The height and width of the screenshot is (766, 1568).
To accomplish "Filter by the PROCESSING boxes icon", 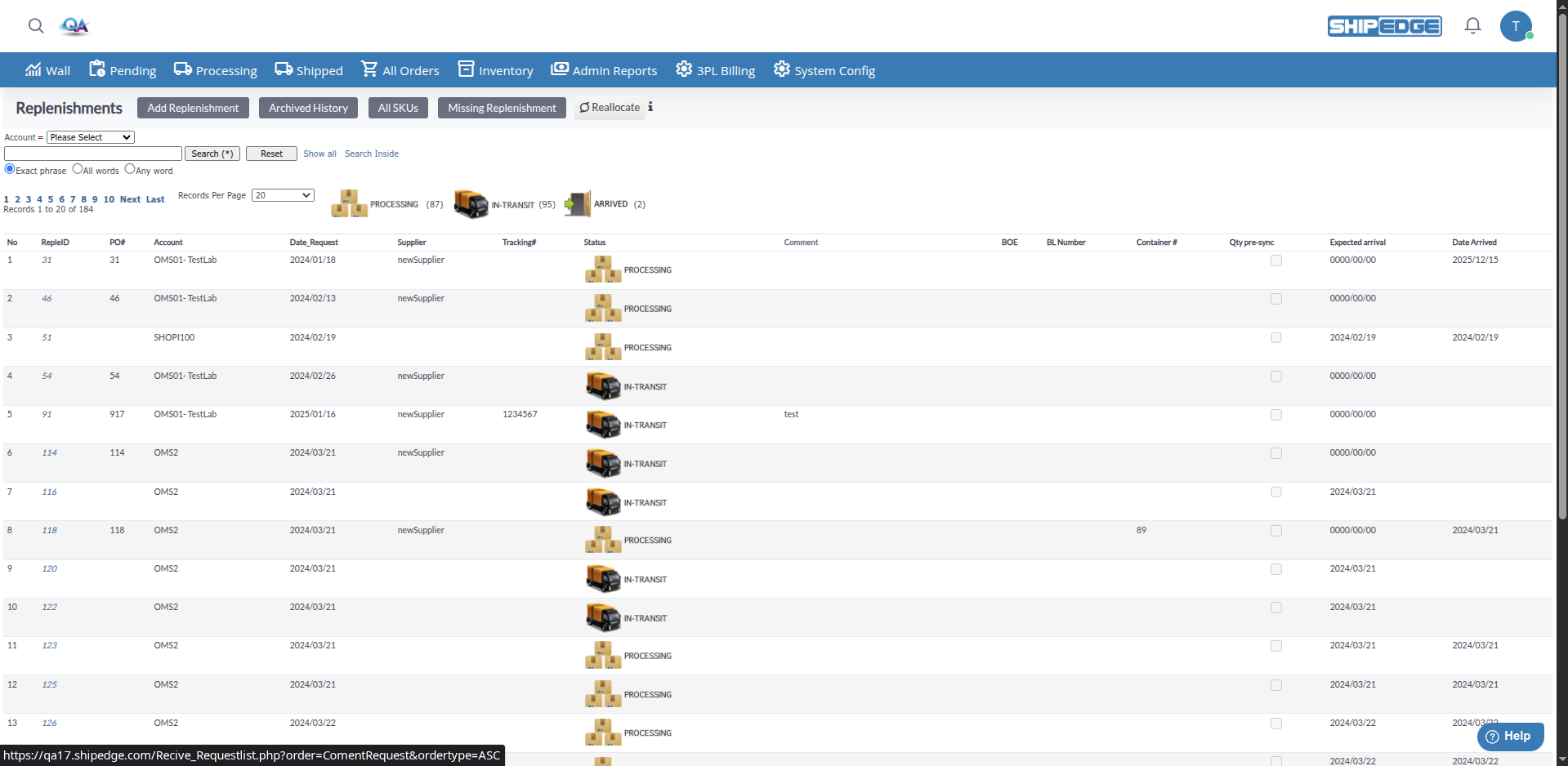I will [x=350, y=203].
